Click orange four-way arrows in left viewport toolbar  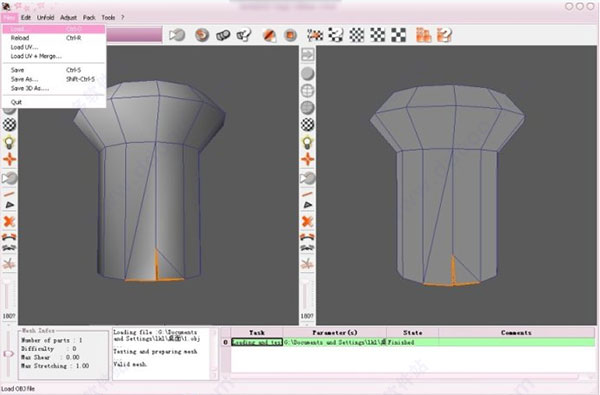pyautogui.click(x=10, y=160)
